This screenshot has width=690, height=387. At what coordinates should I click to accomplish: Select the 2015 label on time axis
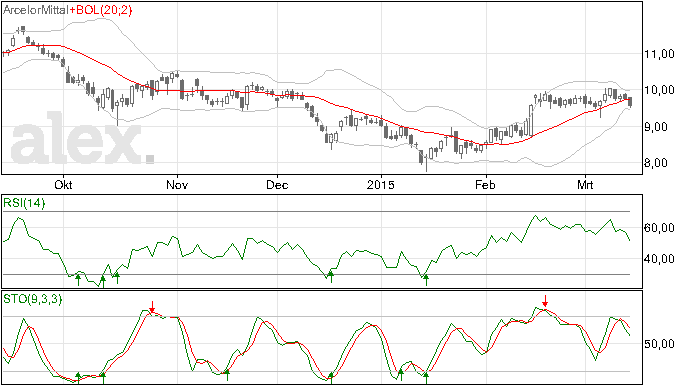tap(381, 185)
